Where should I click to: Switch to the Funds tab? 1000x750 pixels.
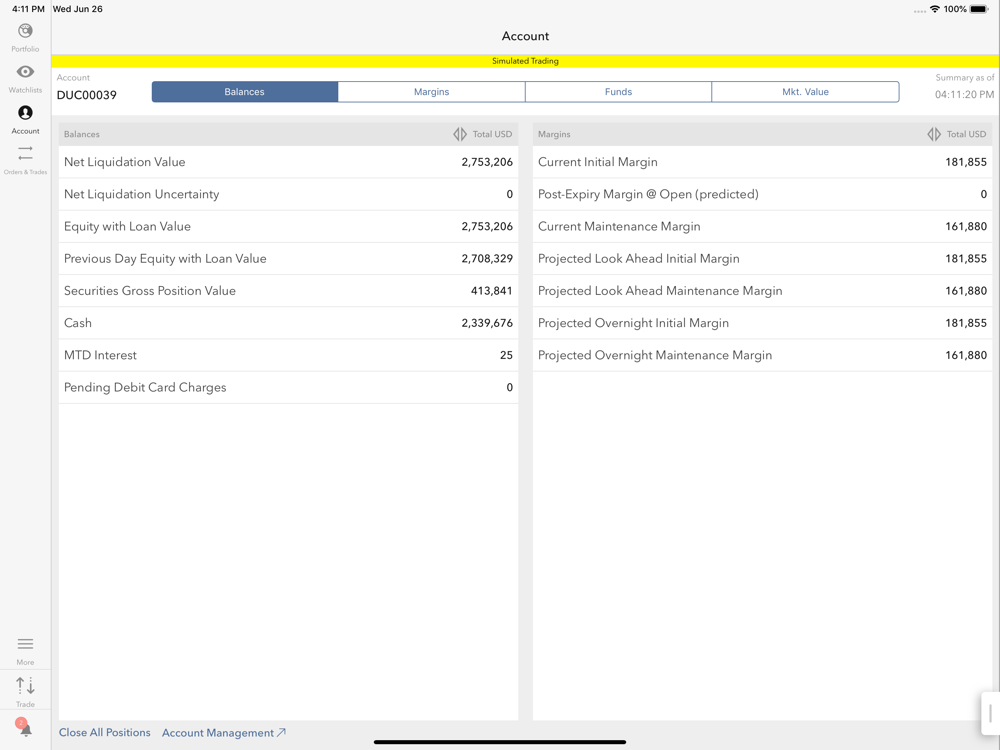coord(618,92)
